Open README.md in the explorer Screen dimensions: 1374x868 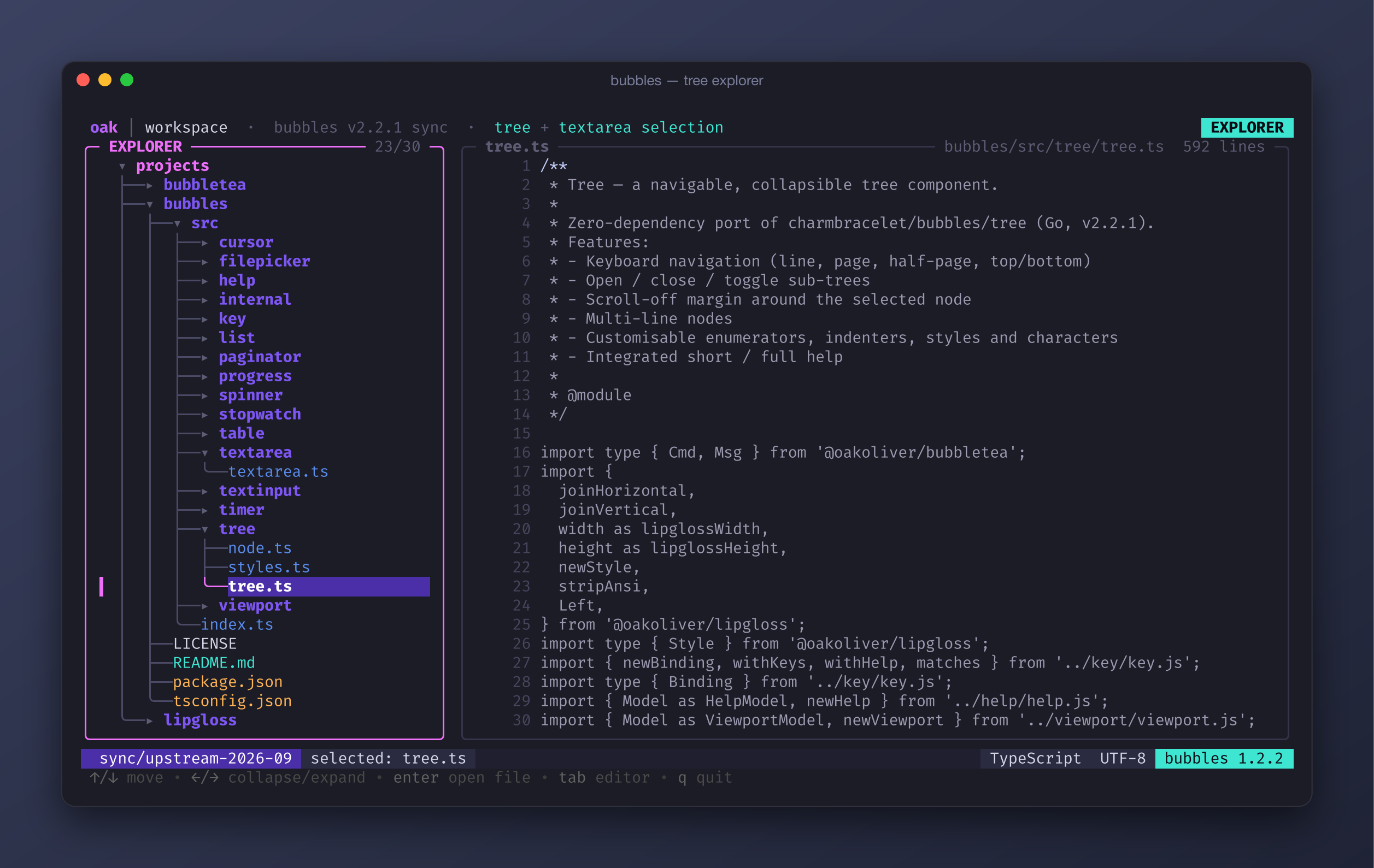[x=214, y=663]
